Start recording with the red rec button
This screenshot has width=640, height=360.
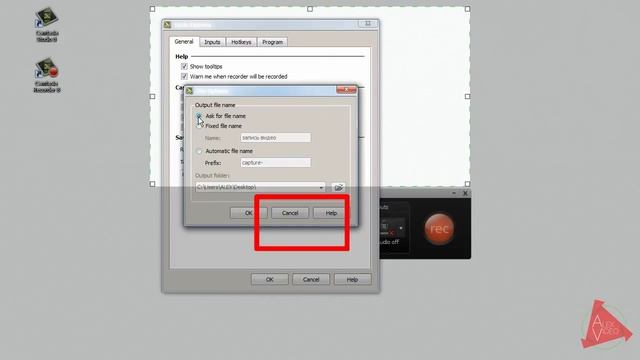pos(439,229)
